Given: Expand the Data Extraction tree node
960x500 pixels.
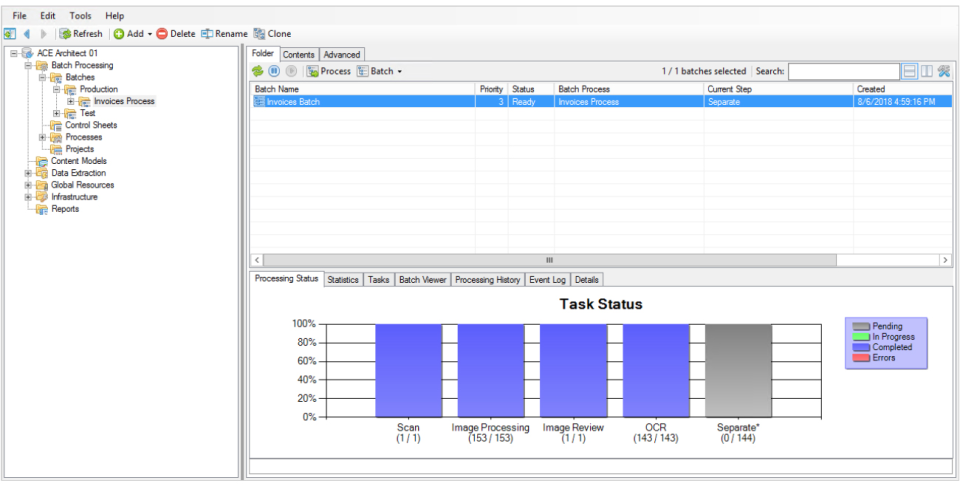Looking at the screenshot, I should [x=28, y=173].
